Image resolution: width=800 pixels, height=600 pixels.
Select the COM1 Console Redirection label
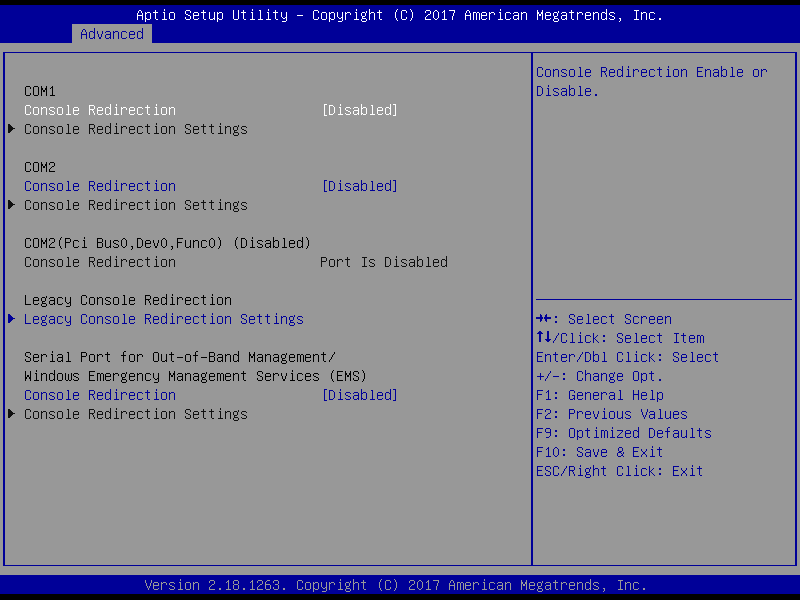coord(100,110)
